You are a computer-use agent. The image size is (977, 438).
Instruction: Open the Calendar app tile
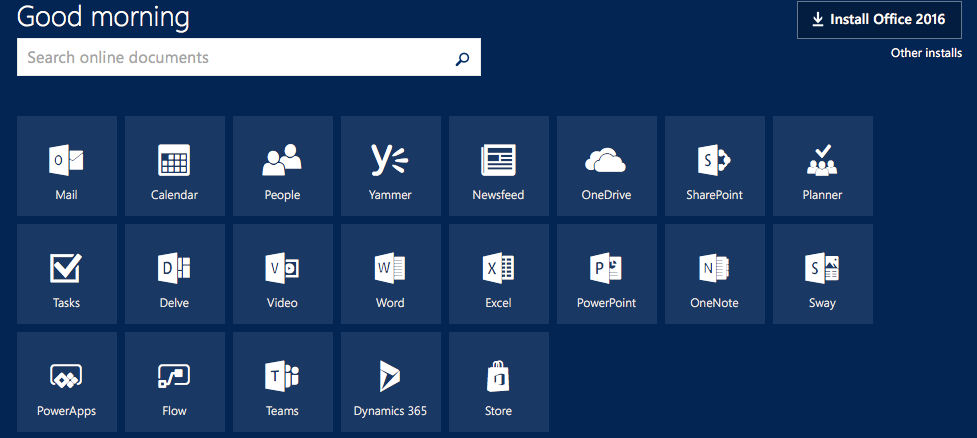click(174, 166)
